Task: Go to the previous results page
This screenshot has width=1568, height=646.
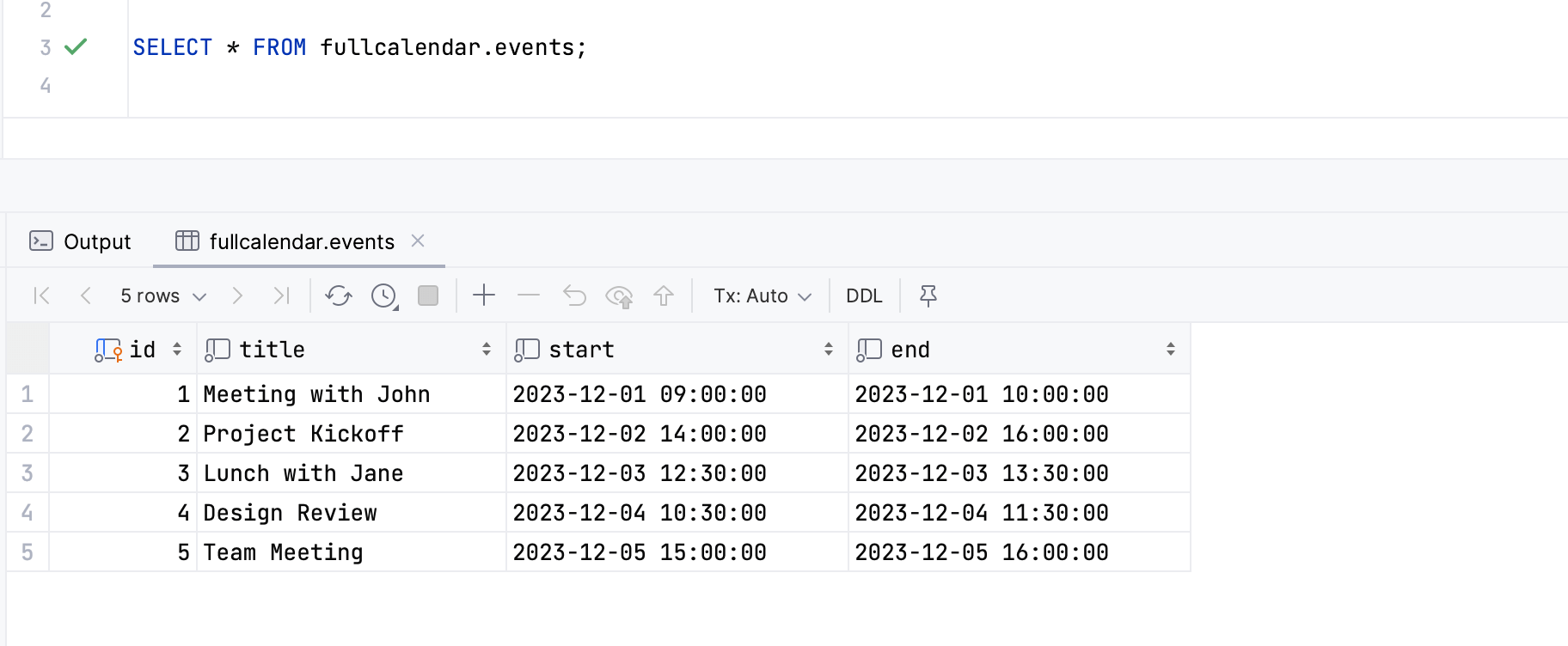Action: point(85,296)
